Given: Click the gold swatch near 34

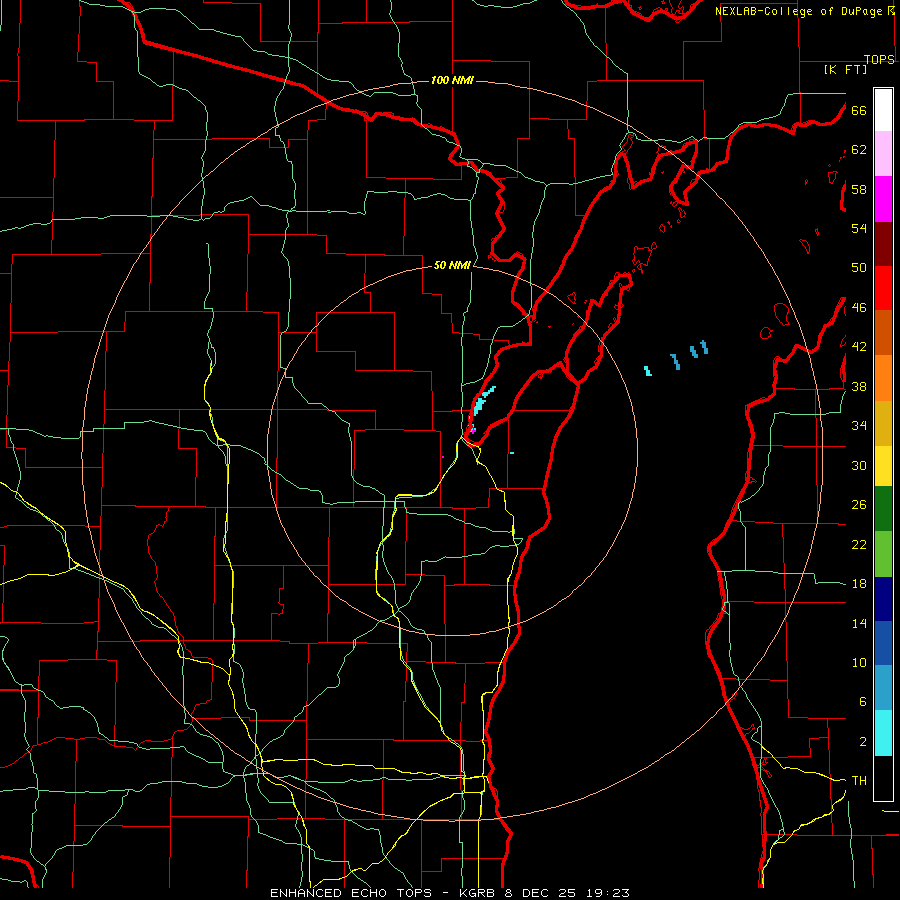Looking at the screenshot, I should pos(883,423).
